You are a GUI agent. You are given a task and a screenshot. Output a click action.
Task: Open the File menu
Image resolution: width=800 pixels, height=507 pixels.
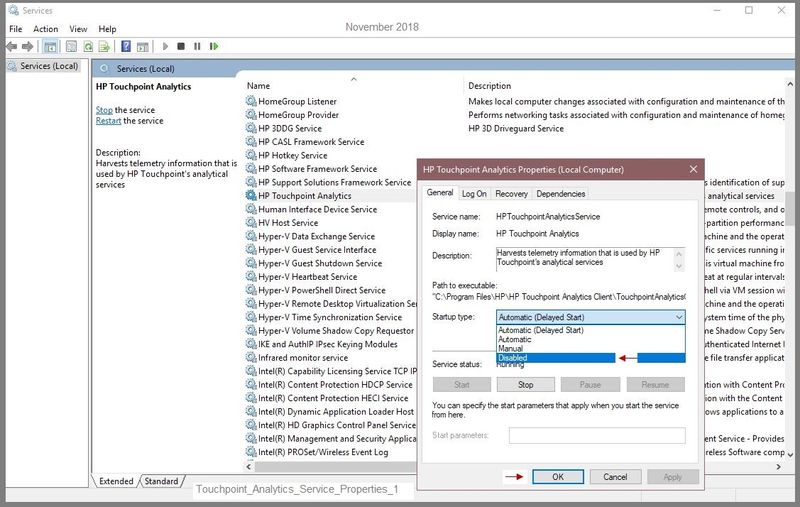(16, 29)
